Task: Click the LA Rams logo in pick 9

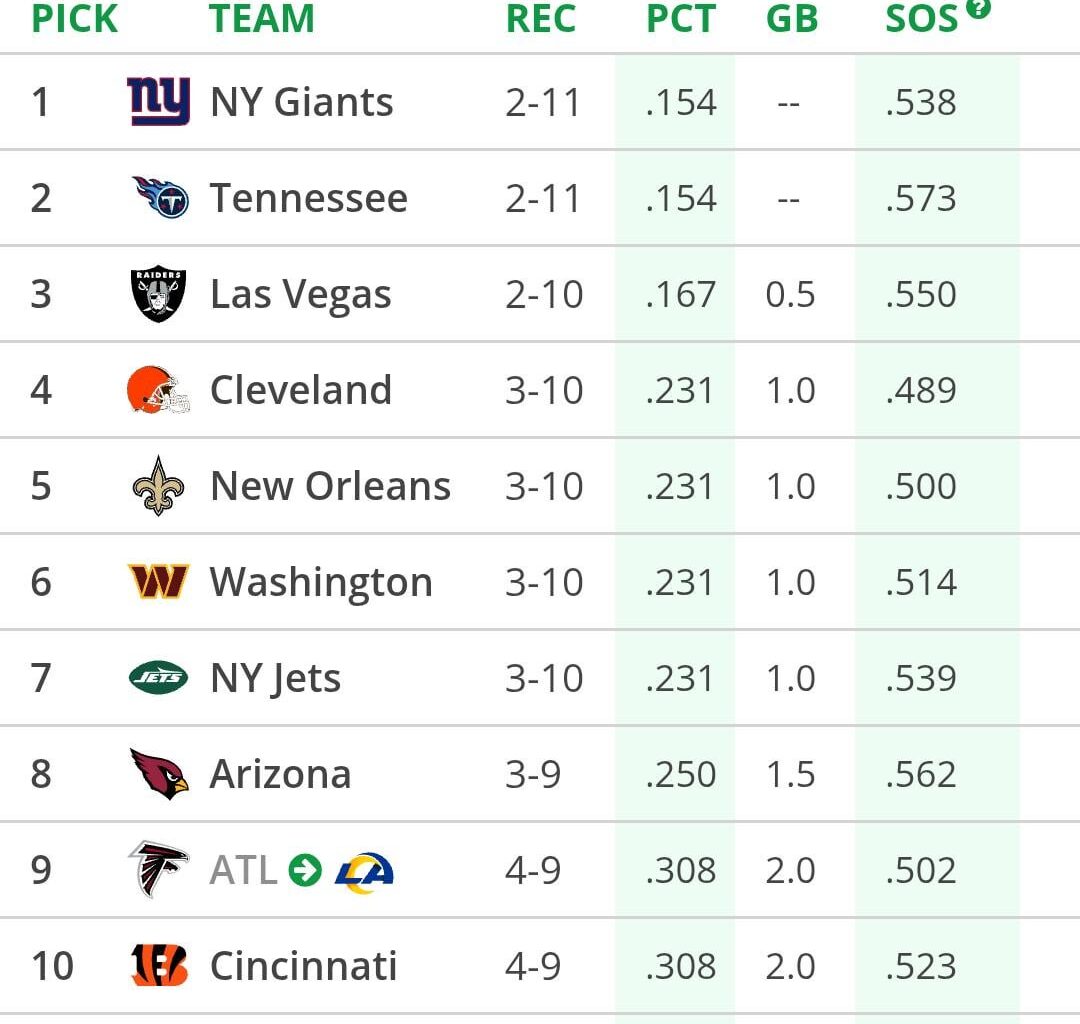Action: click(364, 869)
